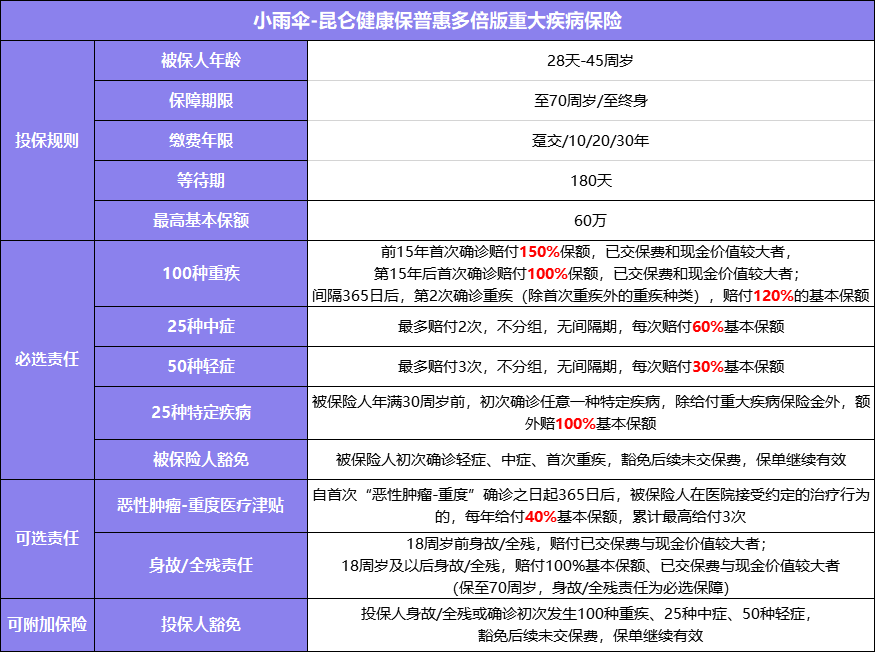Click the red 150% in the 重疾 row

click(x=540, y=252)
